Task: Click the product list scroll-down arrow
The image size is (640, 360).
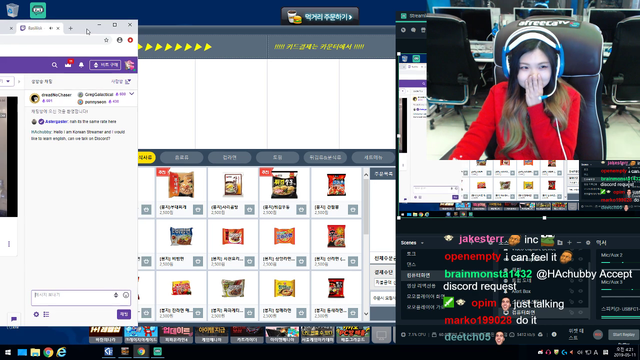Action: [366, 313]
